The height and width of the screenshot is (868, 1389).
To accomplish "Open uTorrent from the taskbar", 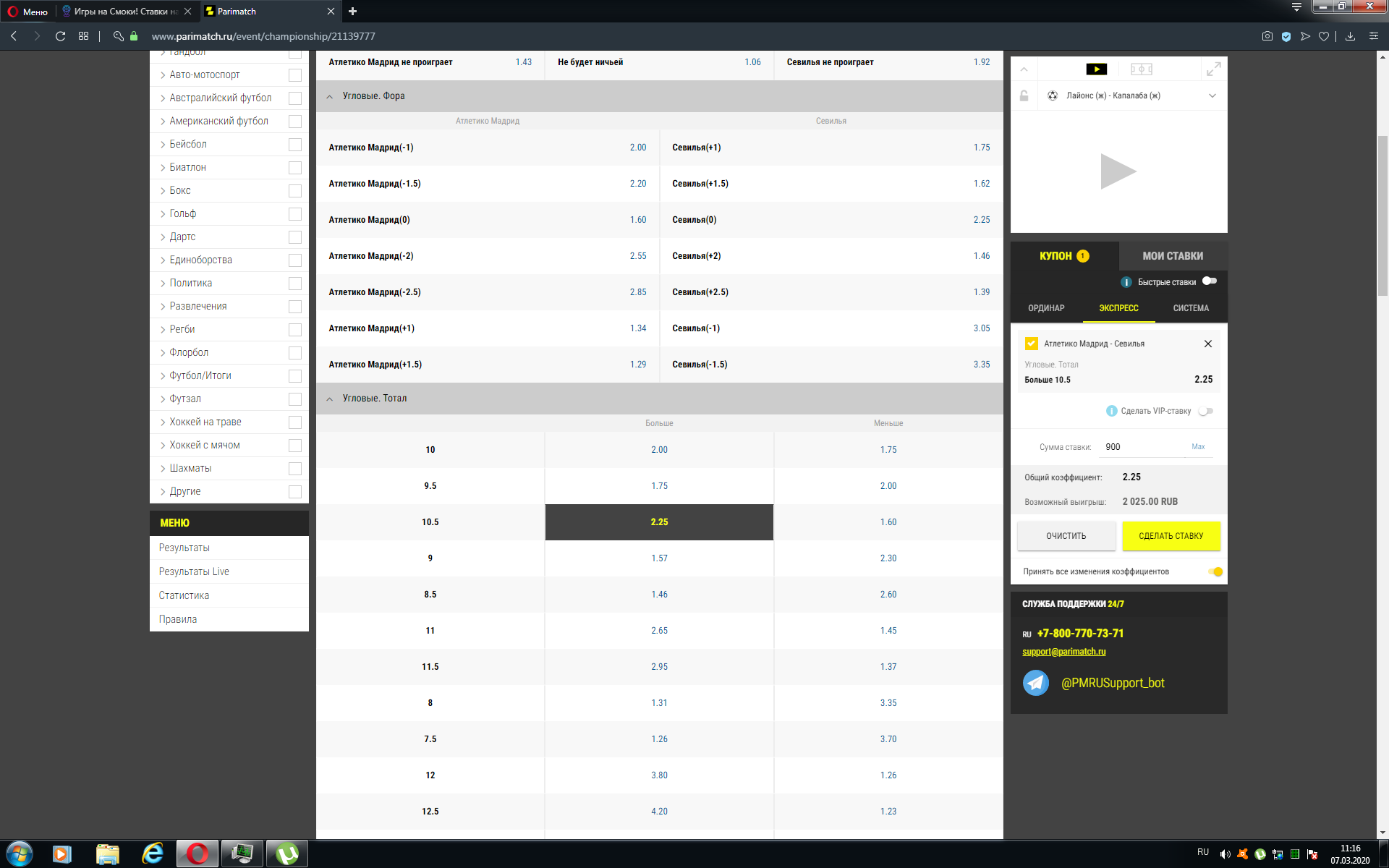I will [287, 854].
